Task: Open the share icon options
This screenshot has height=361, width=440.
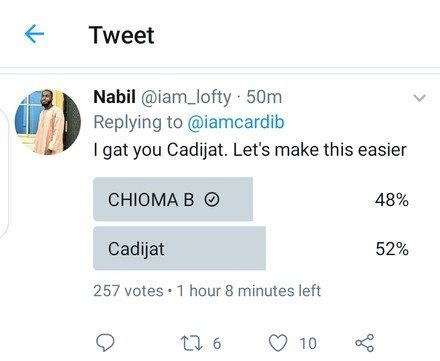Action: tap(365, 343)
